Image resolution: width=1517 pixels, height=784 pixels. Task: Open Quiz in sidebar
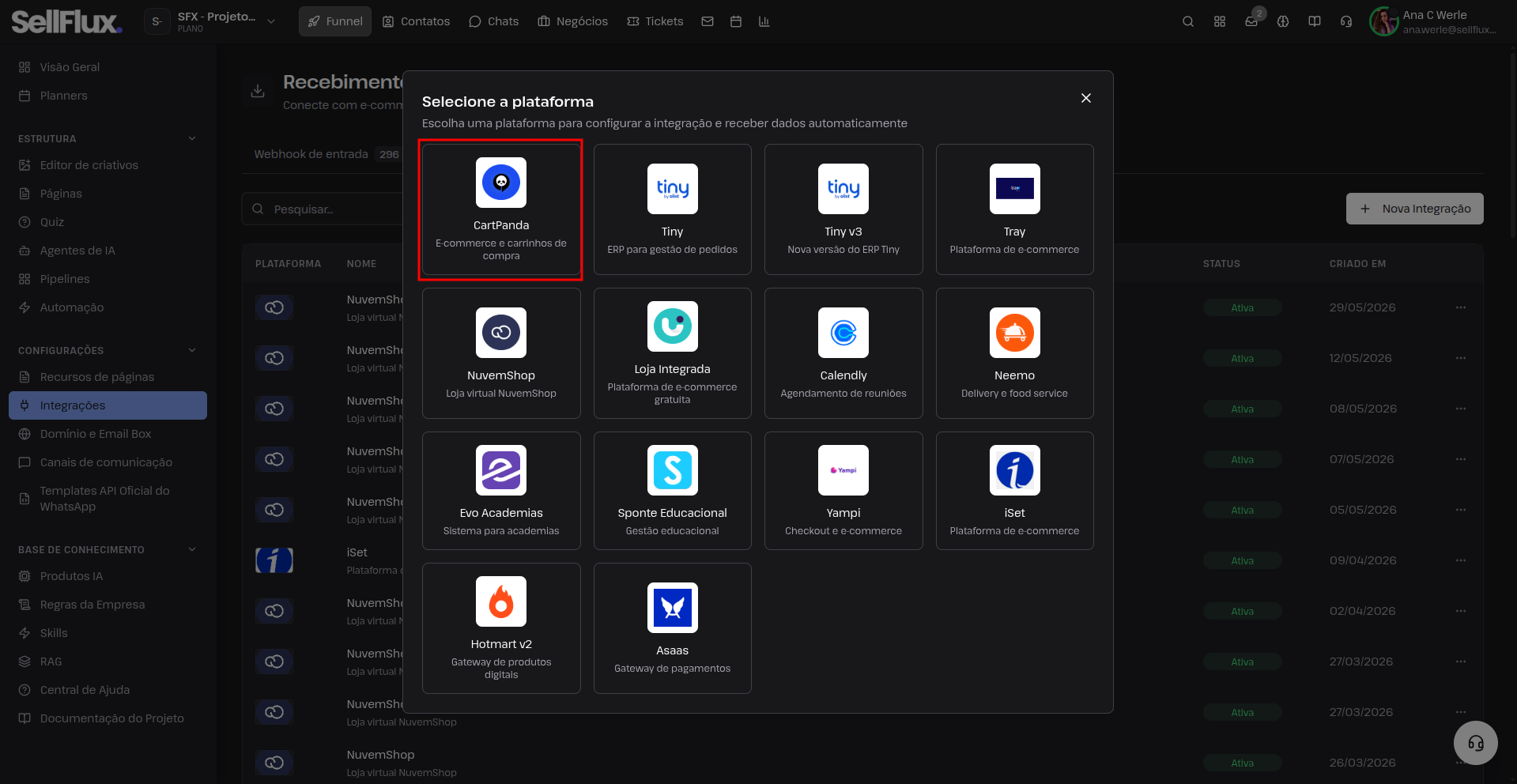pos(108,222)
